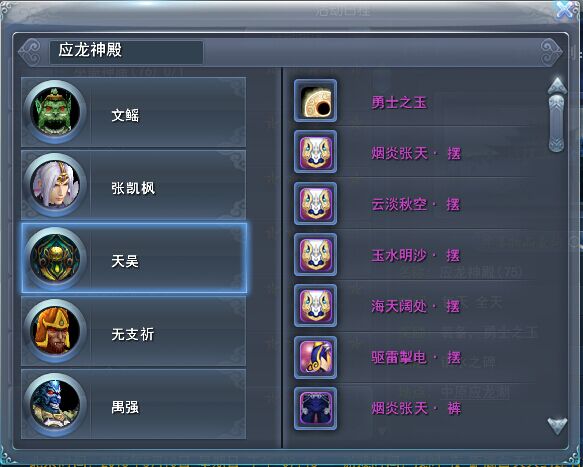Click the 云淡秋空·摆 item icon

point(316,203)
